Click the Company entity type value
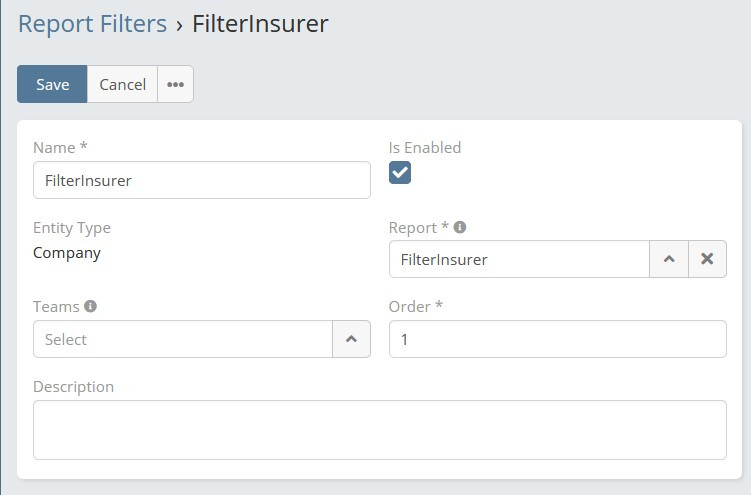The height and width of the screenshot is (495, 751). [x=67, y=253]
